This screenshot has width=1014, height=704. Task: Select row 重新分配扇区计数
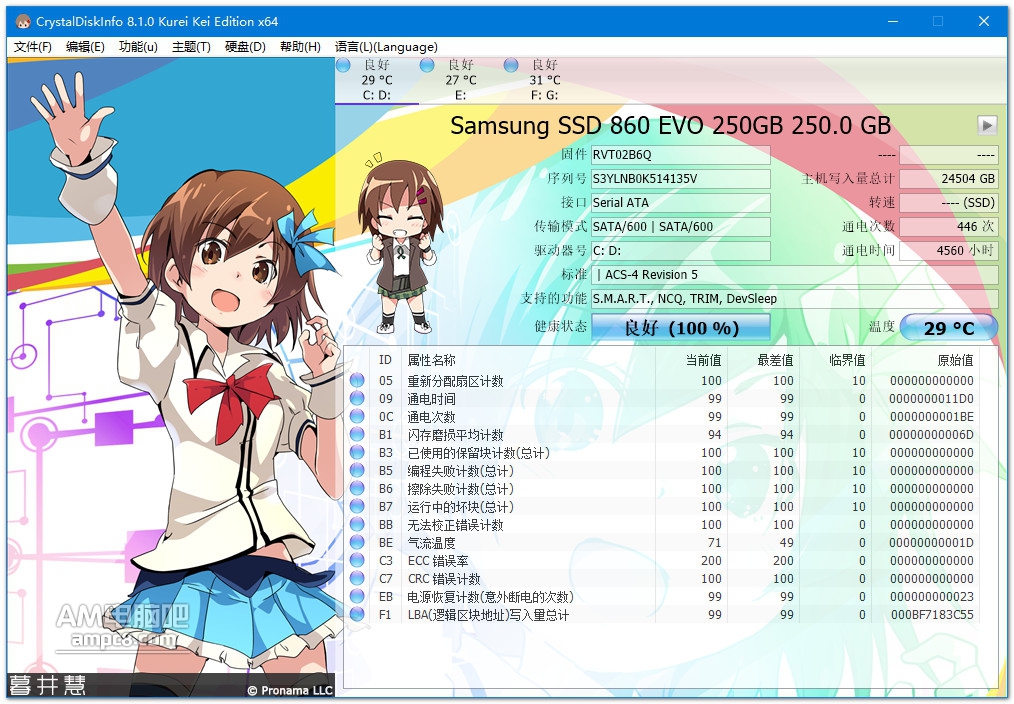pos(664,380)
